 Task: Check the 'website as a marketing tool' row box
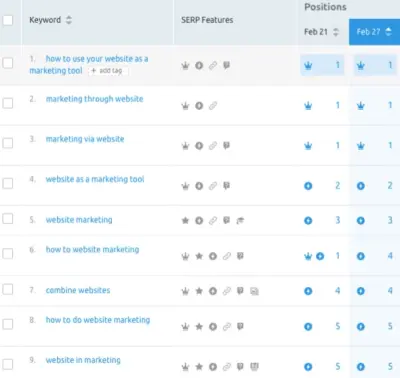tap(8, 183)
